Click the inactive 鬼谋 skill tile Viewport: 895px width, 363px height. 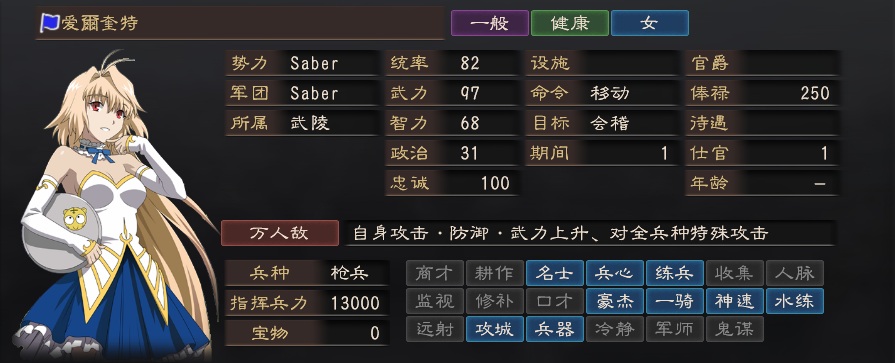[x=735, y=329]
